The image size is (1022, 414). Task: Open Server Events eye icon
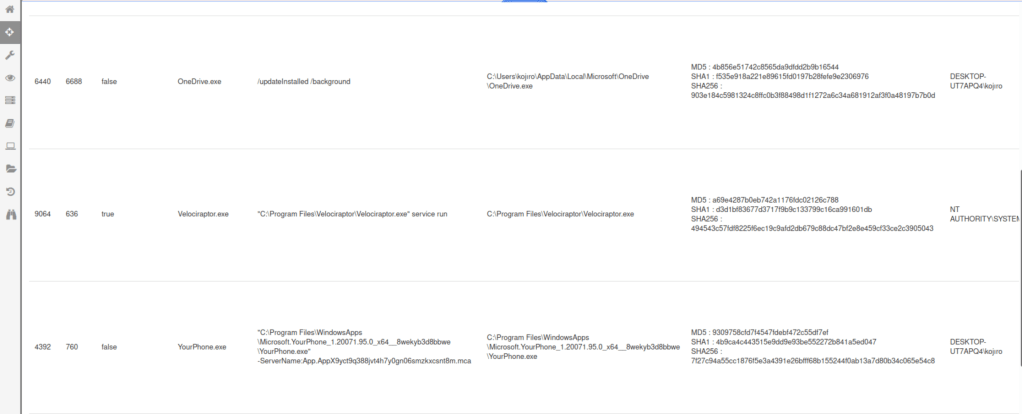click(10, 78)
